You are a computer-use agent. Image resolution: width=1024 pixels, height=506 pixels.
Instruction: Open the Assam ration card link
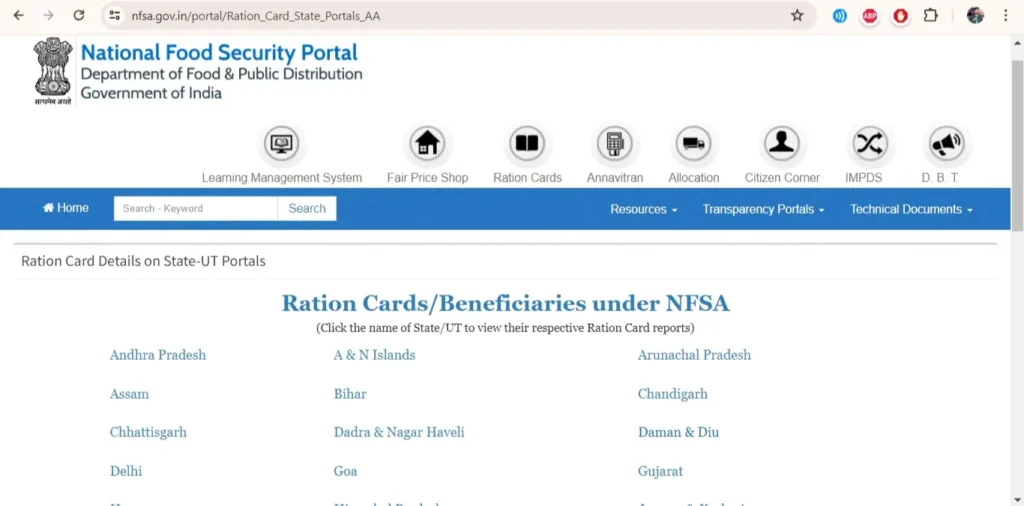[x=129, y=394]
